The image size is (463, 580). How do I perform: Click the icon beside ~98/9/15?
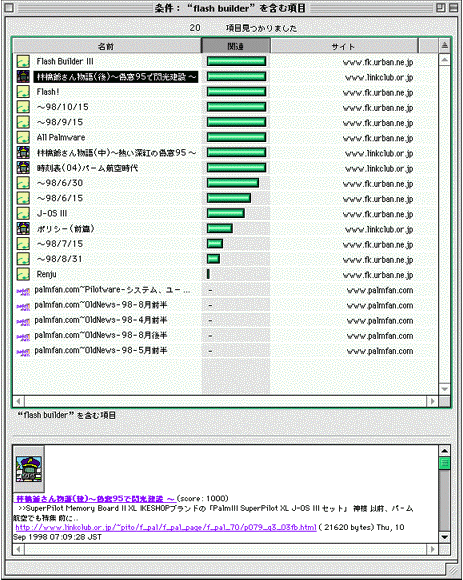click(x=23, y=122)
